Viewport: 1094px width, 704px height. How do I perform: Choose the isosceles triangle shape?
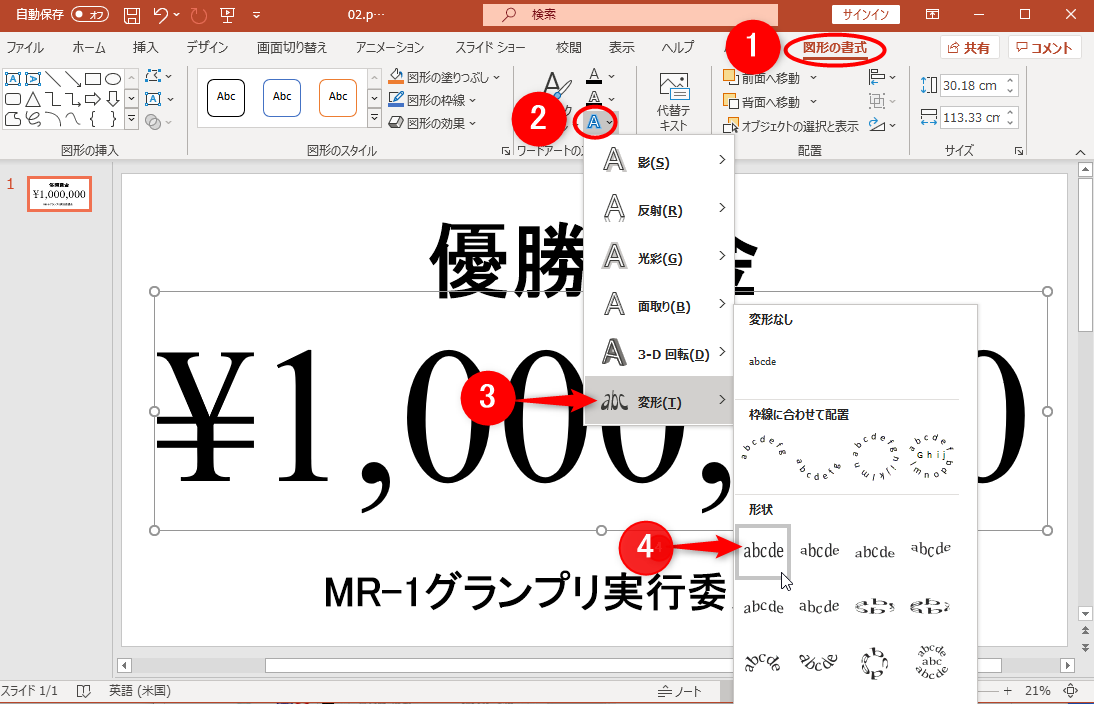coord(33,99)
